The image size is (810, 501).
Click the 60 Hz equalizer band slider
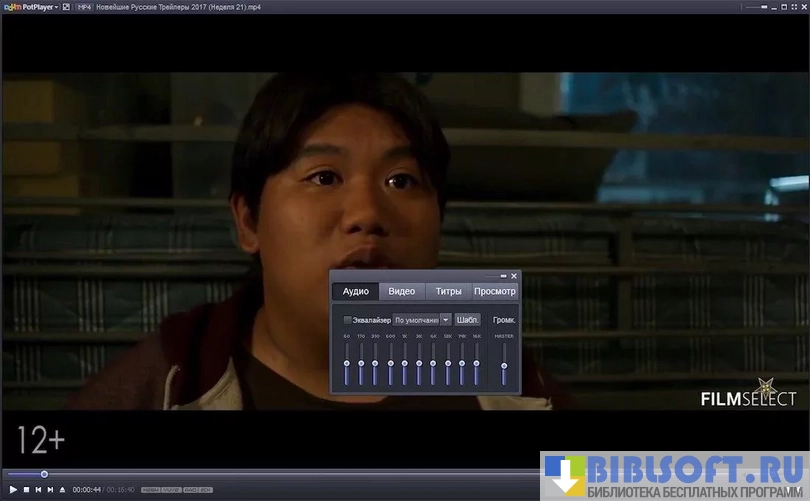(347, 364)
